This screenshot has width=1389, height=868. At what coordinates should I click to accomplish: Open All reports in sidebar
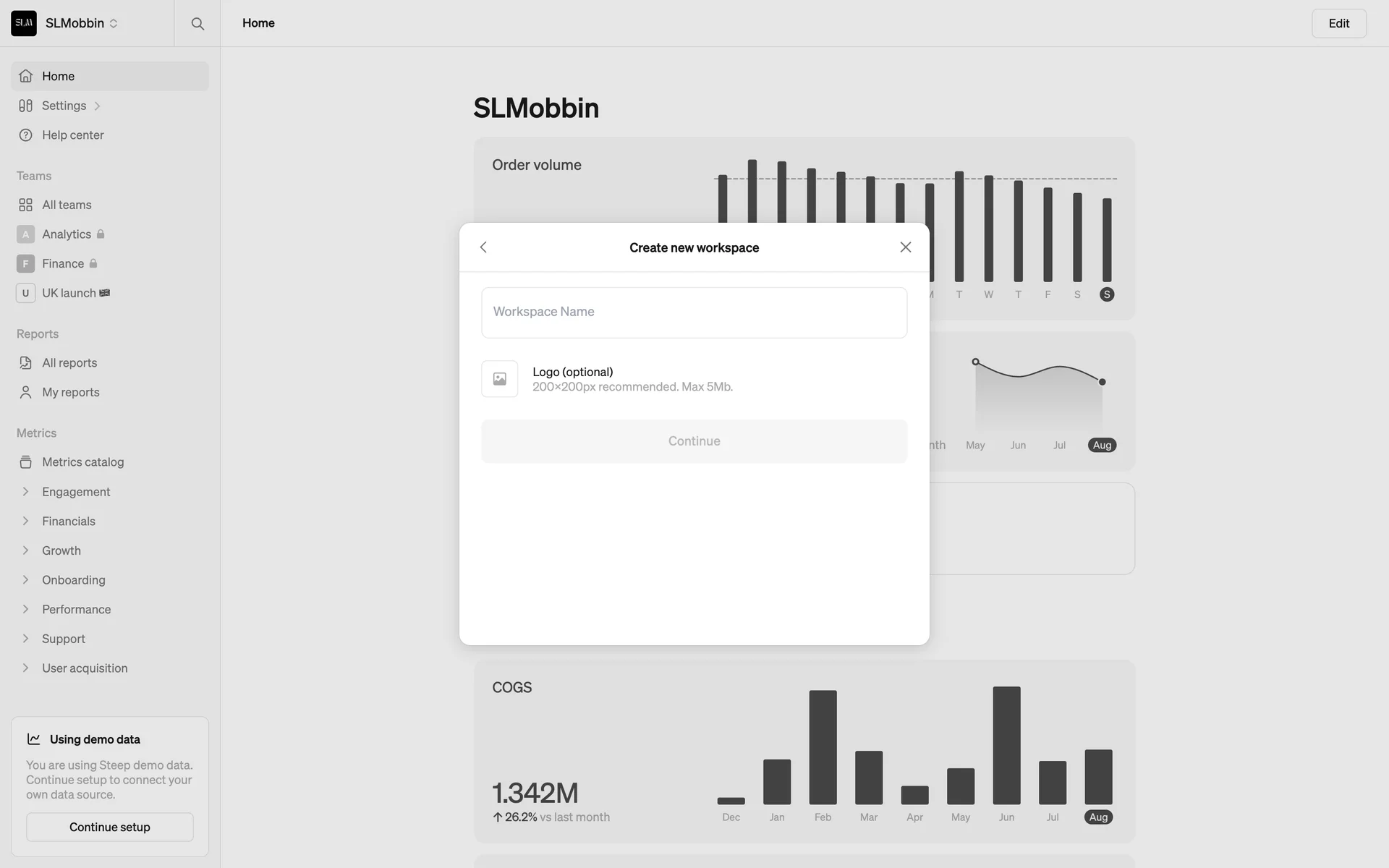point(69,363)
